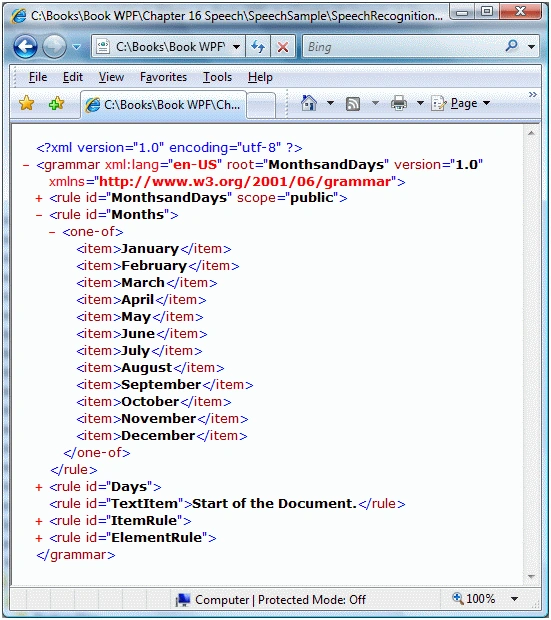Open the Edit menu
The height and width of the screenshot is (620, 551).
[x=73, y=77]
